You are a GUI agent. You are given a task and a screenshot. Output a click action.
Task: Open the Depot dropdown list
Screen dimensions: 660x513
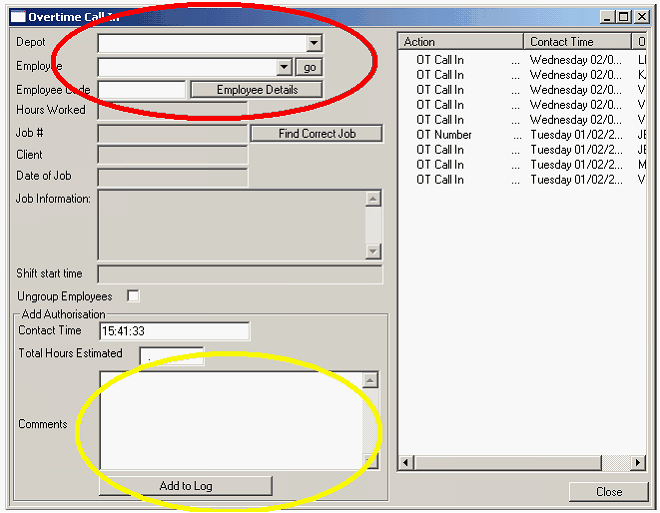pyautogui.click(x=314, y=43)
